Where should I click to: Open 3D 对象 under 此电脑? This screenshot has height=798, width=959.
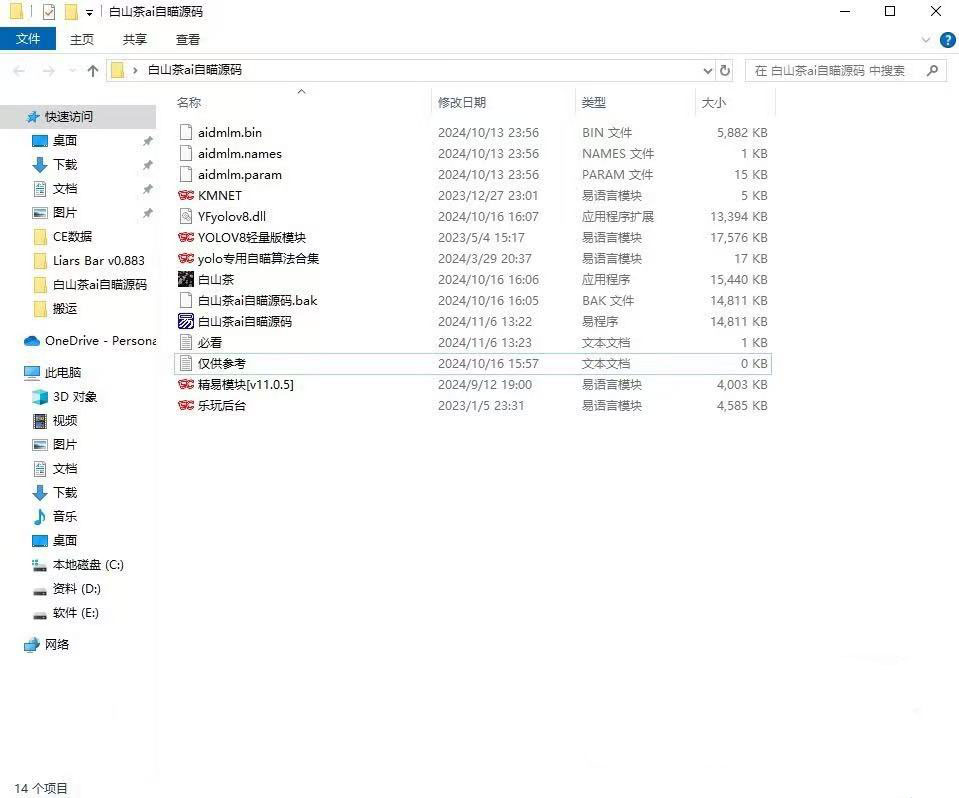[75, 397]
